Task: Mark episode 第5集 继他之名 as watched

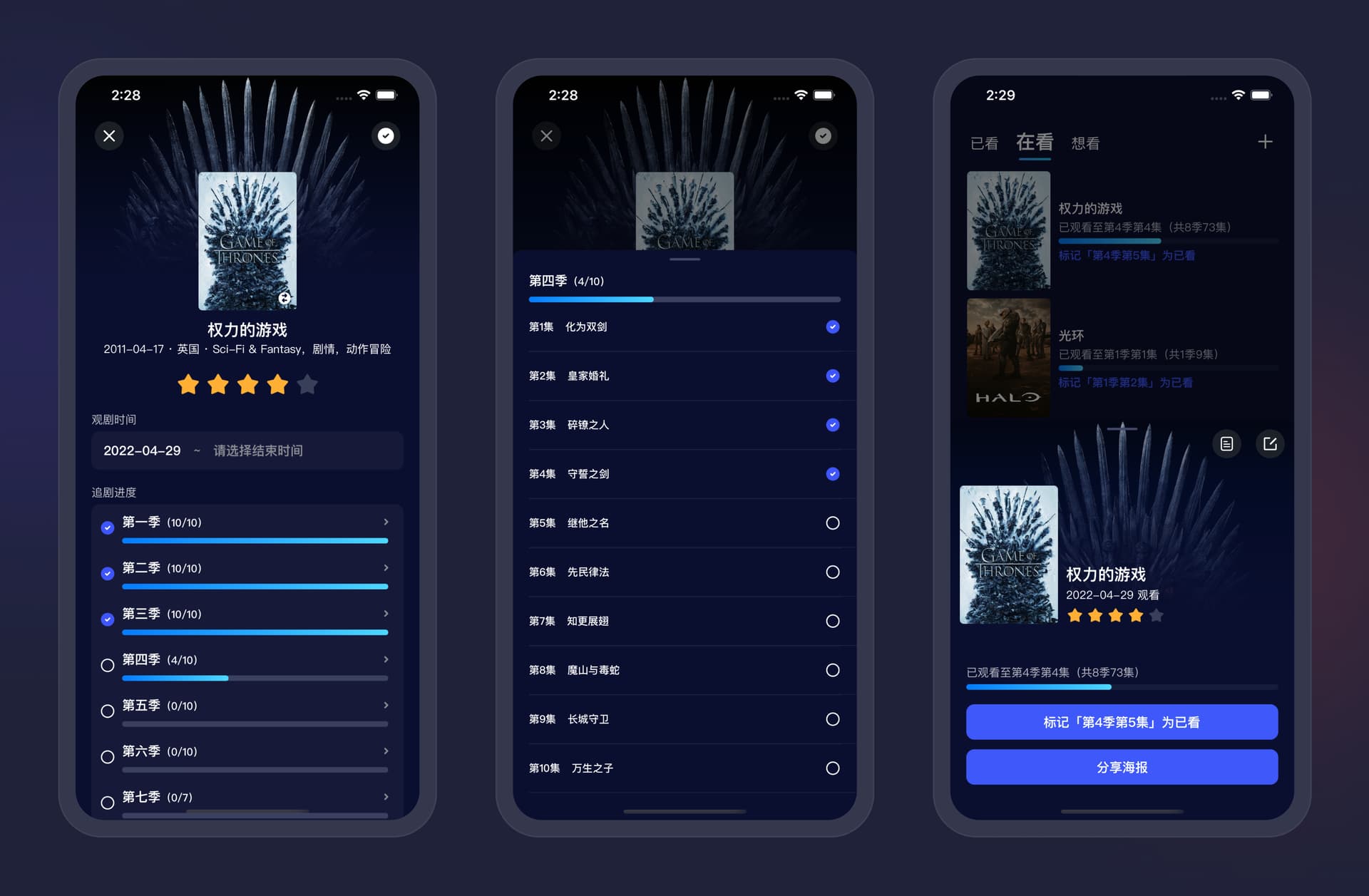Action: coord(832,523)
